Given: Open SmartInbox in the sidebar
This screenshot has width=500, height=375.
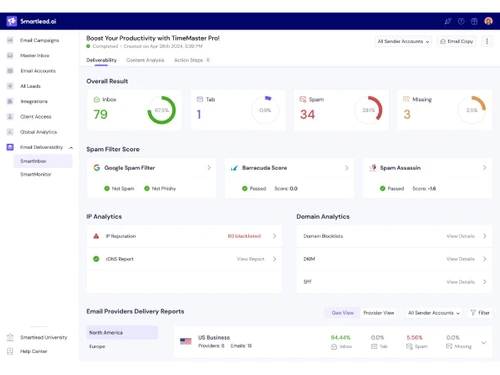Looking at the screenshot, I should [43, 161].
